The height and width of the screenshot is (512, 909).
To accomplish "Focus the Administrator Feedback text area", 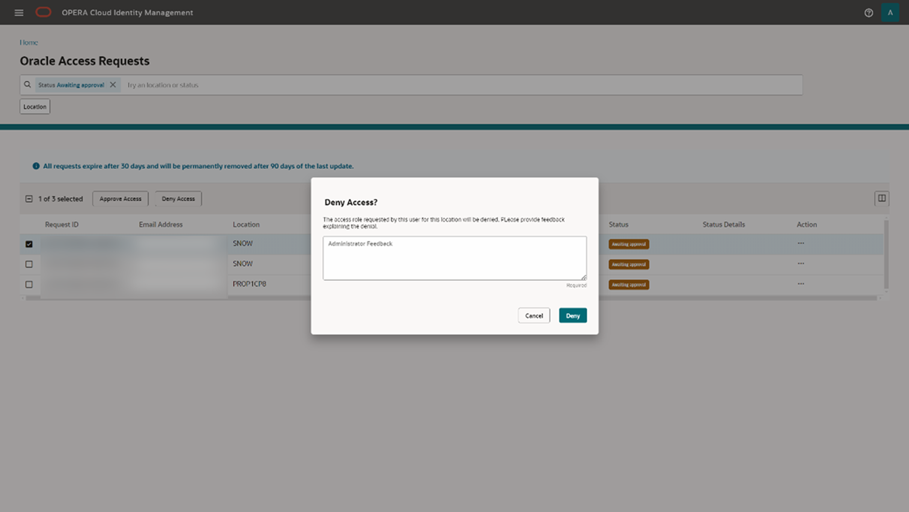I will point(454,258).
